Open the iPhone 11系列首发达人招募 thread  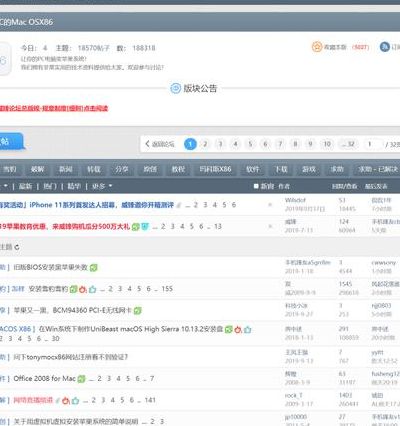click(x=87, y=205)
